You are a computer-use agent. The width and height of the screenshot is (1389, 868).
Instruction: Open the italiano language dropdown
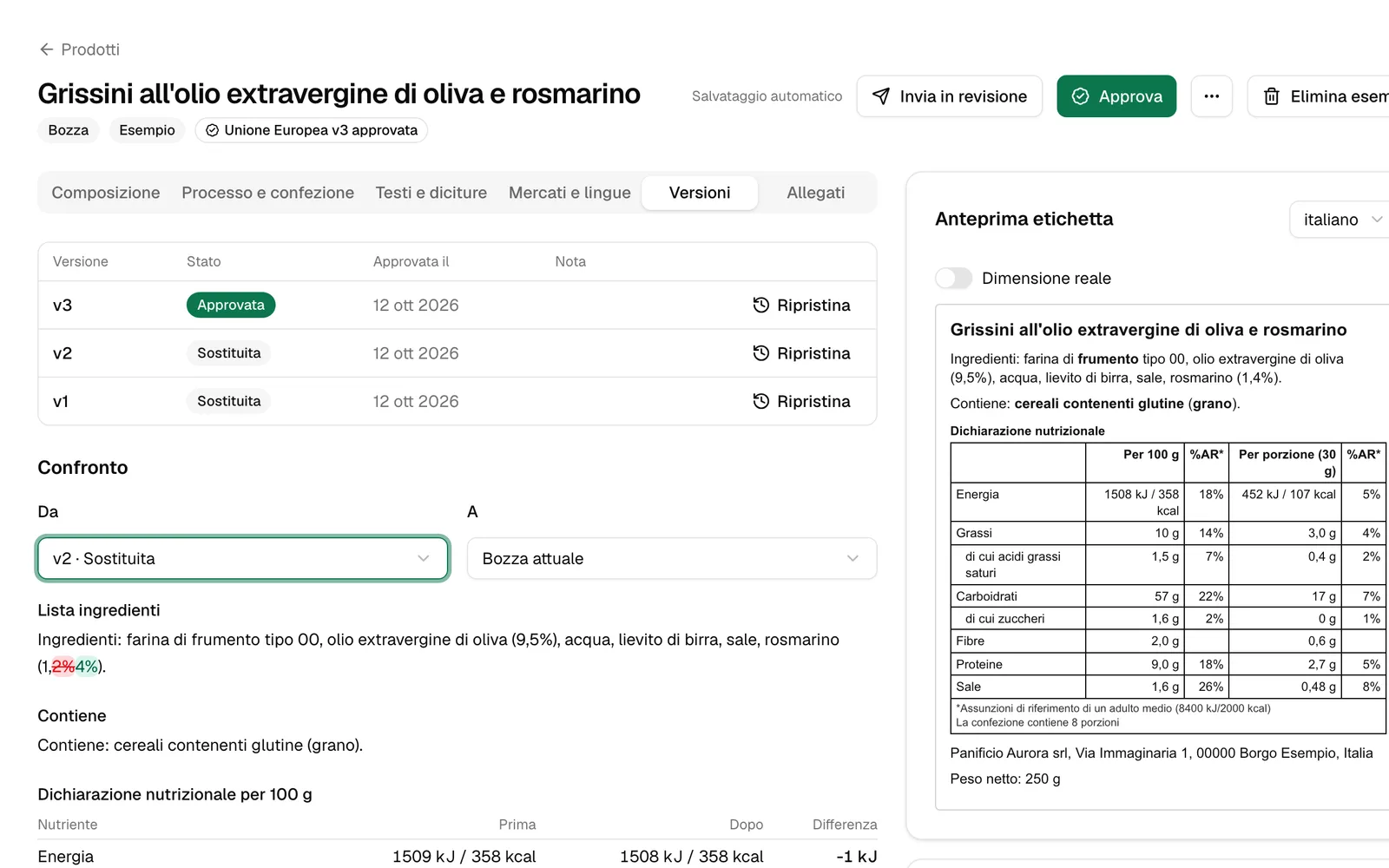click(1341, 220)
